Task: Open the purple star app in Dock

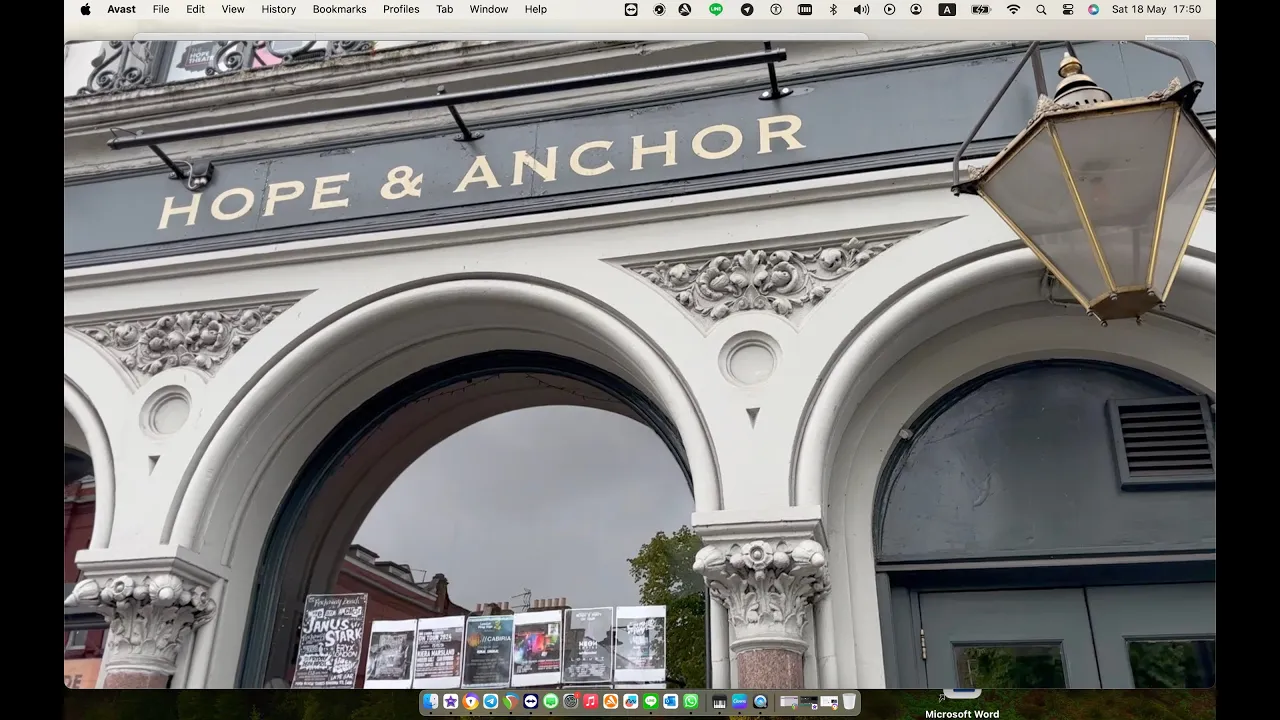Action: [x=451, y=702]
